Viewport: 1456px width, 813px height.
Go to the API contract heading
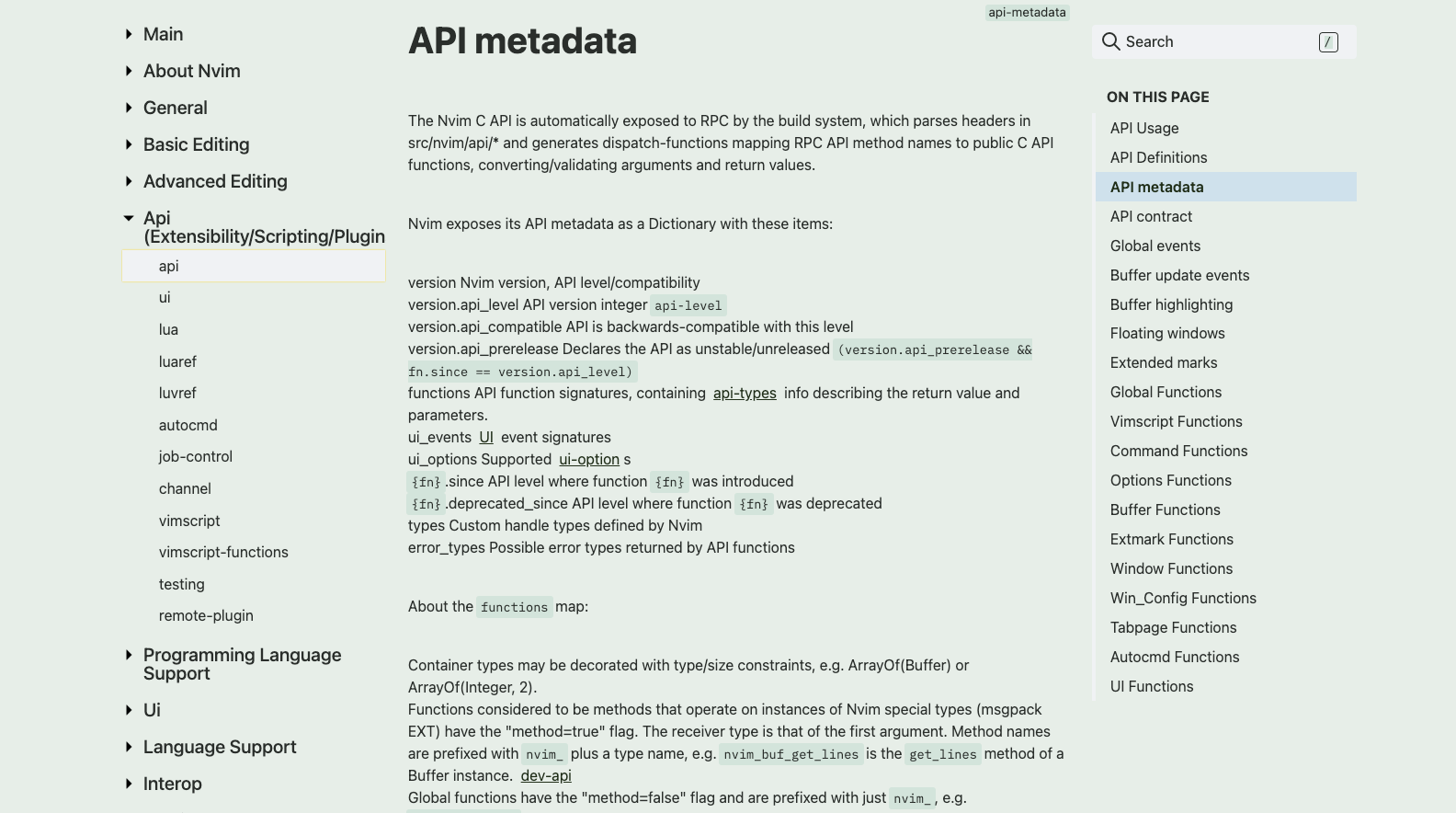[1151, 216]
